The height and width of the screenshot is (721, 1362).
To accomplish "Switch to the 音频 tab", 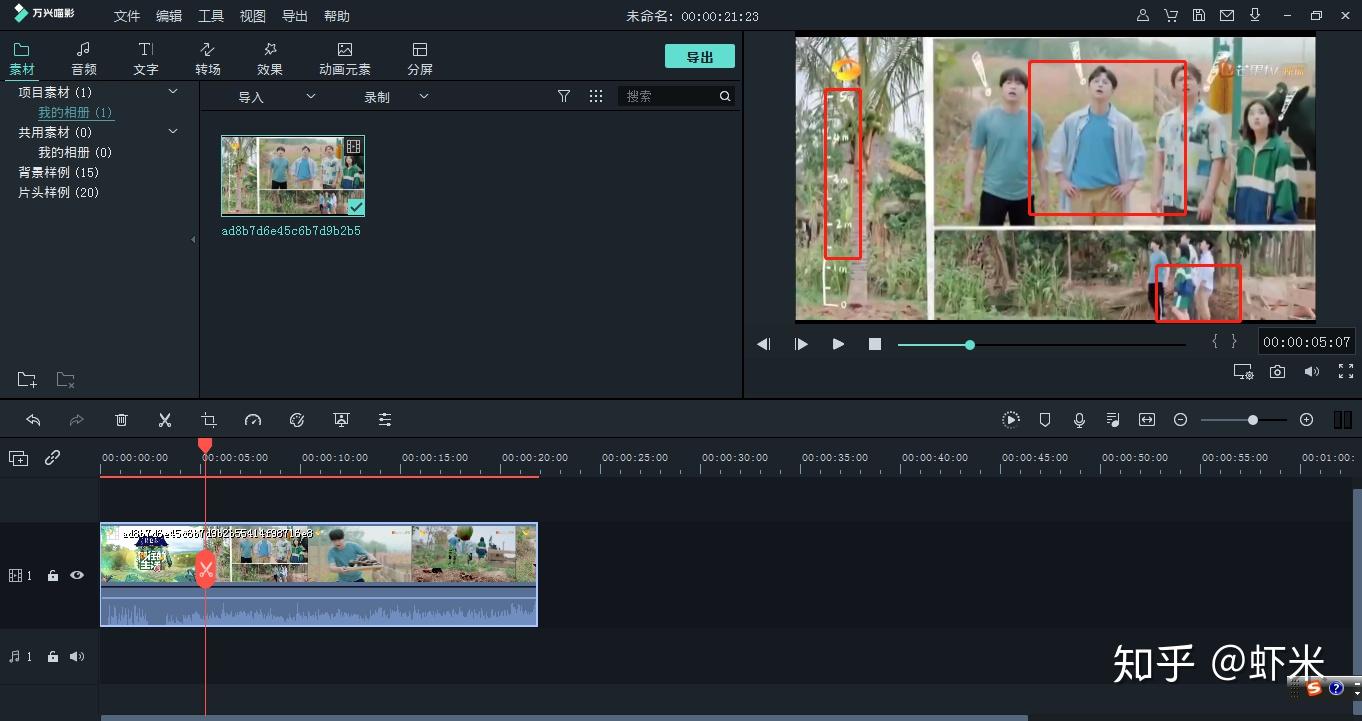I will click(84, 59).
